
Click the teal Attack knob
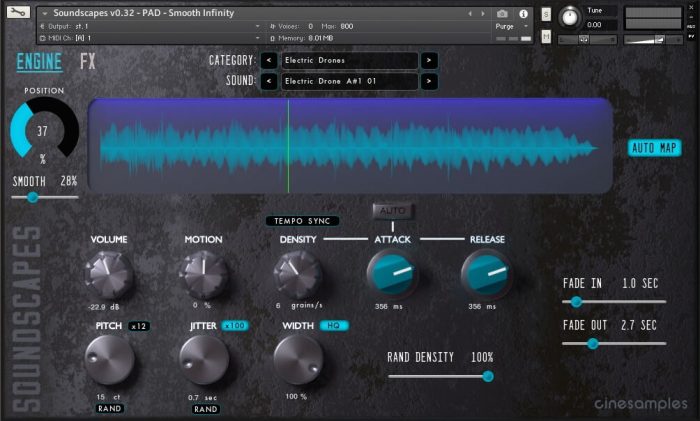coord(392,273)
